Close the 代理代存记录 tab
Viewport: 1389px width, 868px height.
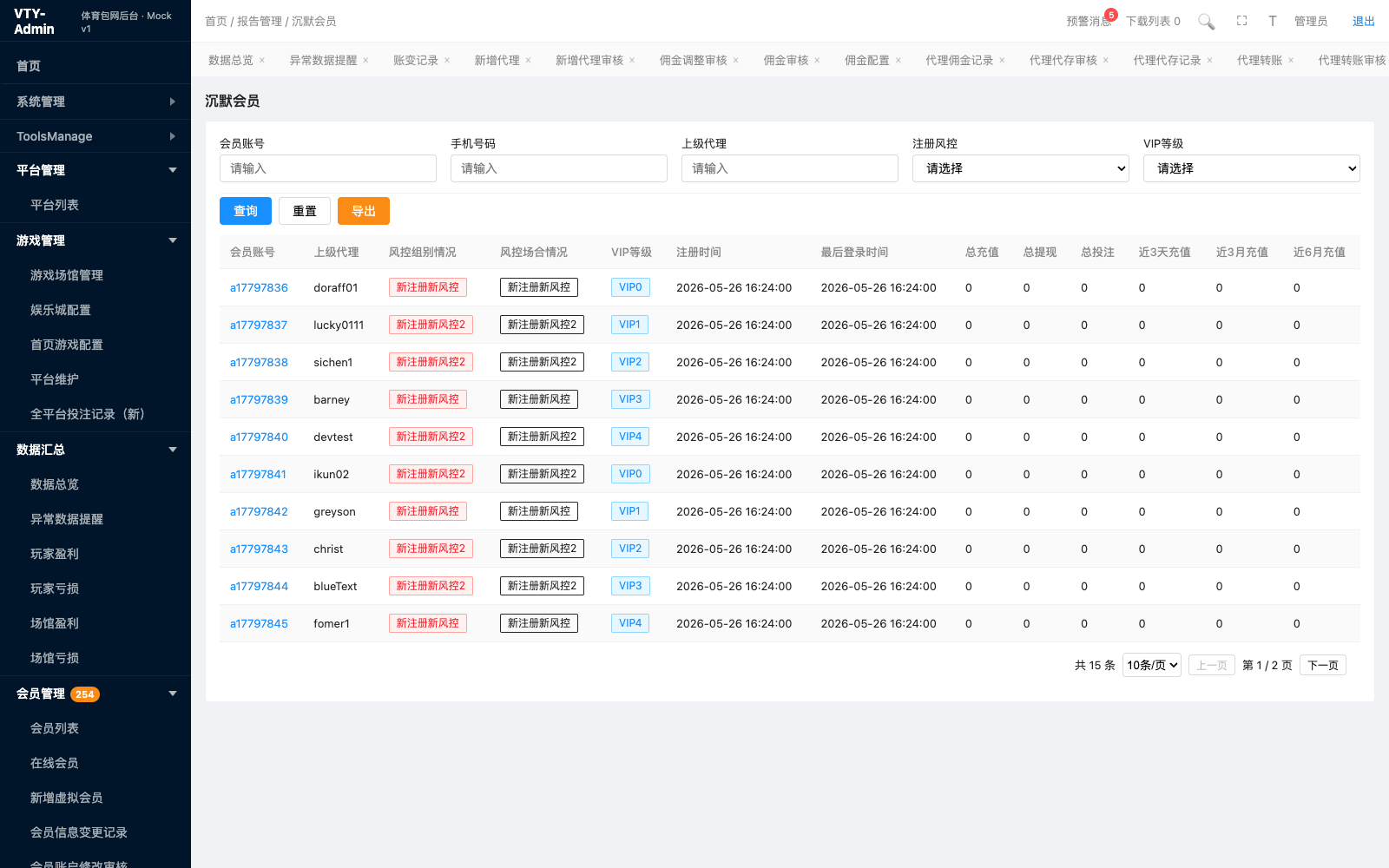(x=1209, y=60)
